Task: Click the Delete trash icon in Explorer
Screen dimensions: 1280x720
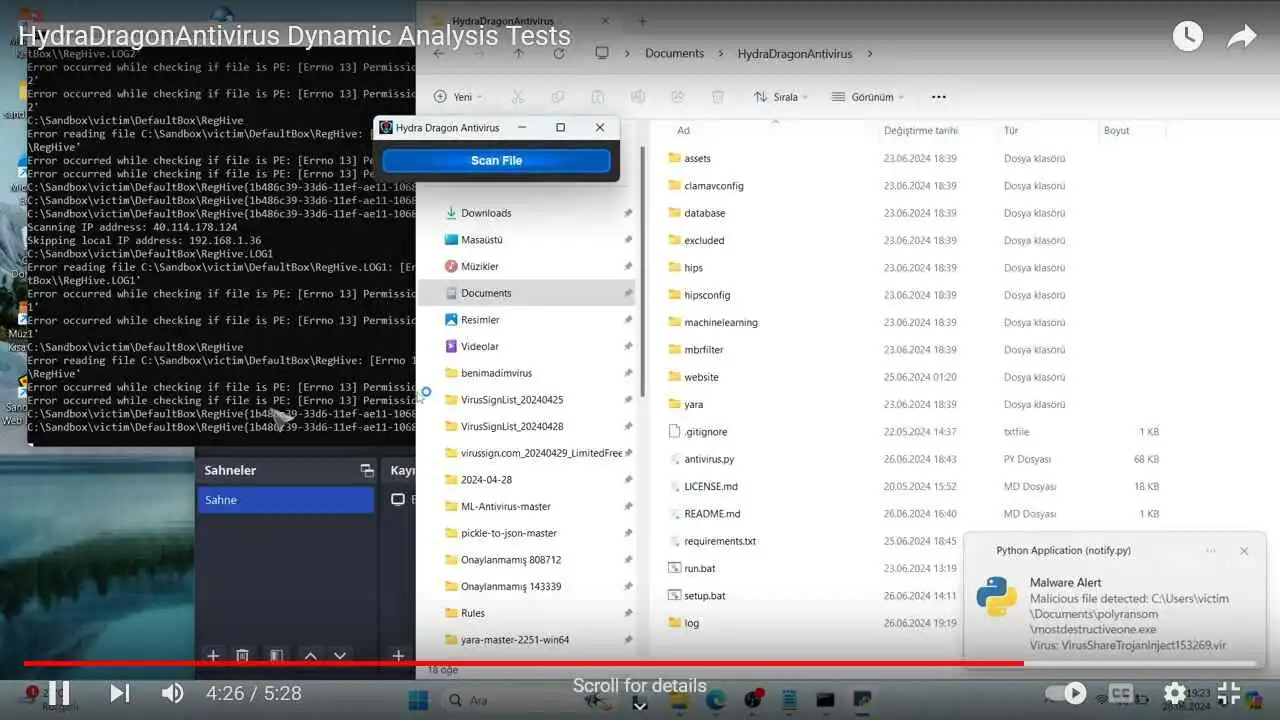Action: (x=717, y=97)
